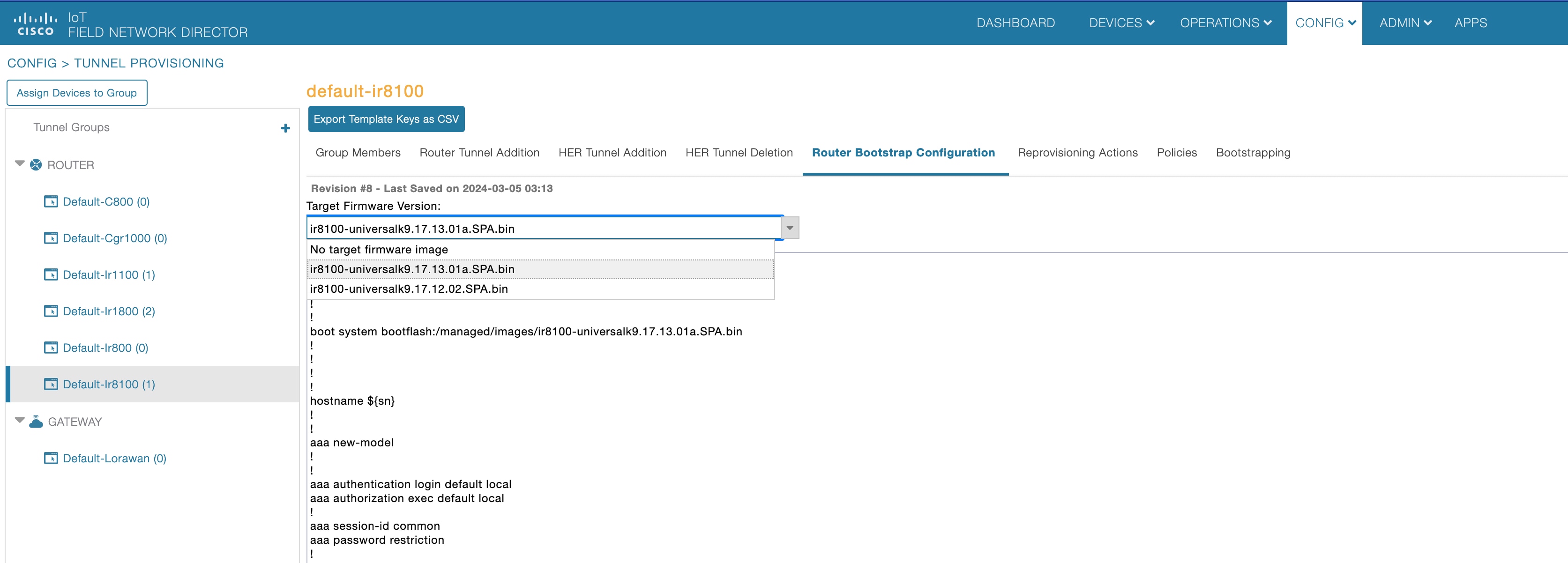Click IoT Field Network Director title
Viewport: 1568px width, 563px height.
(157, 25)
